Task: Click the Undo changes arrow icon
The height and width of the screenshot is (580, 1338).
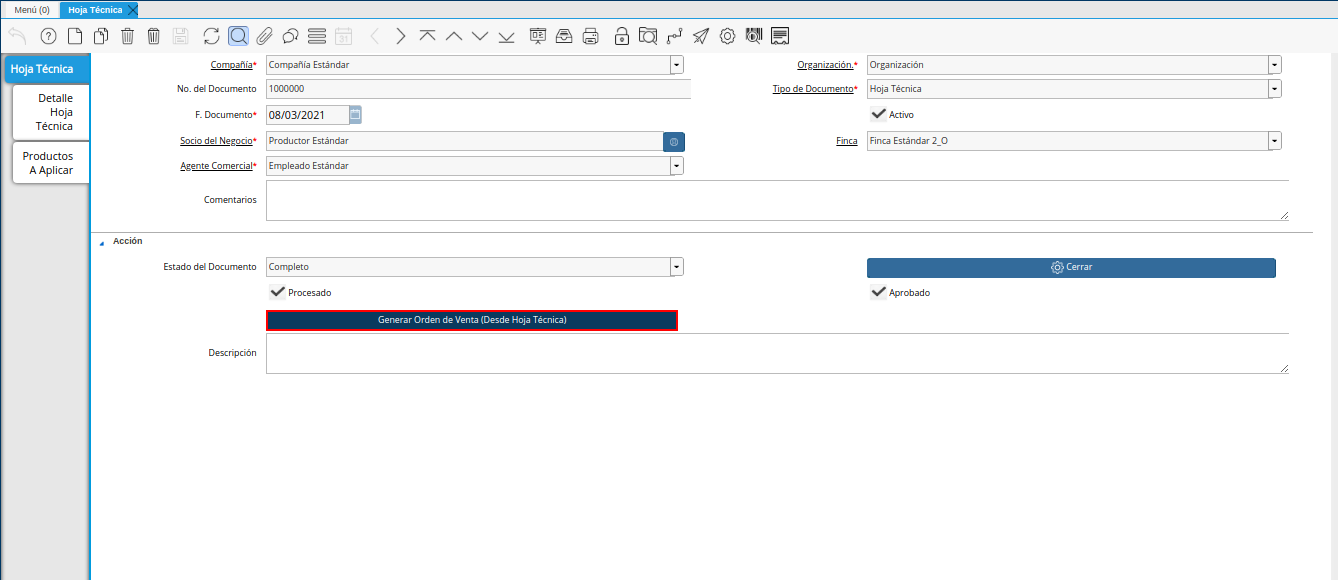Action: pos(17,37)
